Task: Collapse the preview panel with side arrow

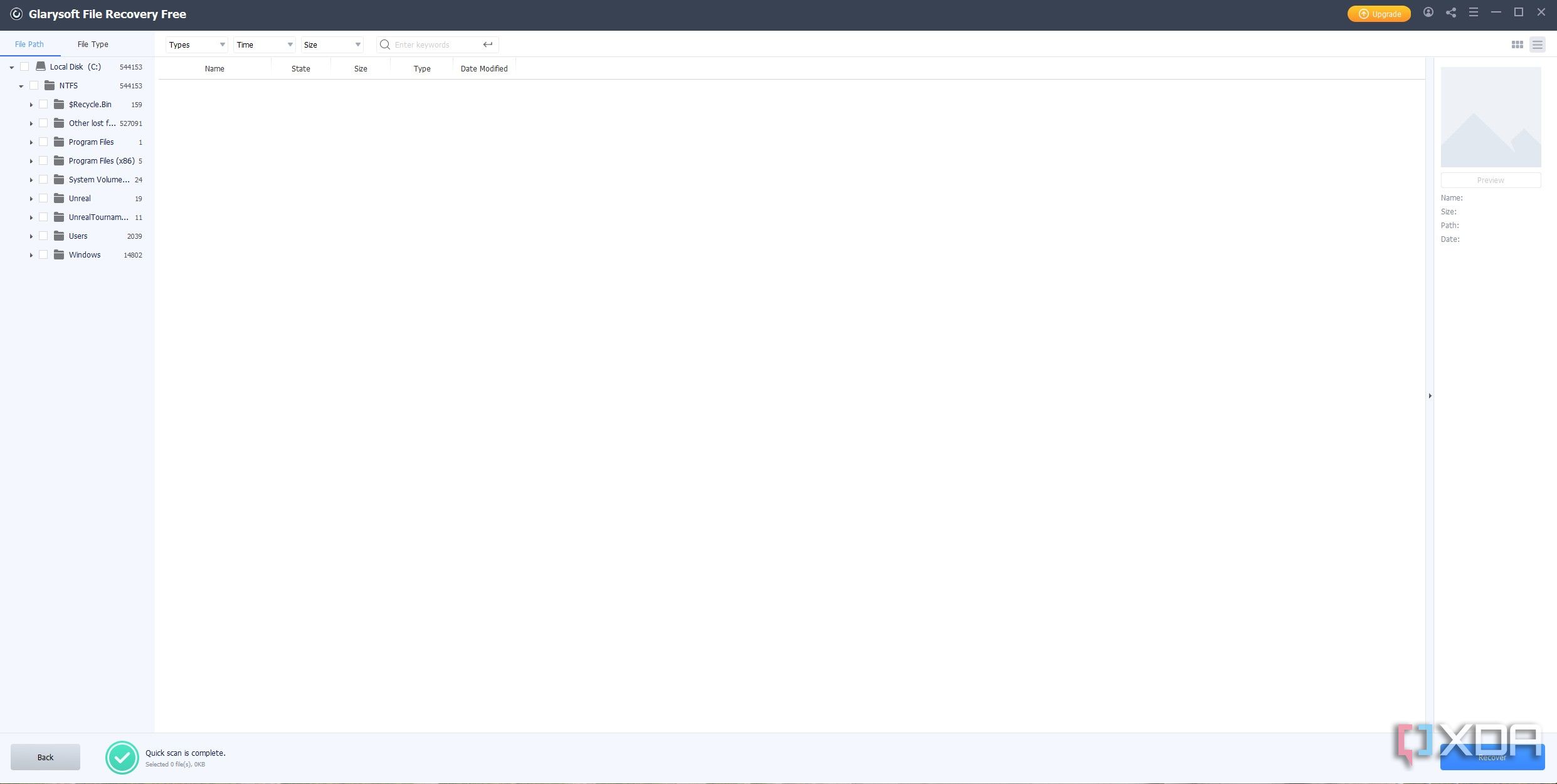Action: coord(1430,396)
